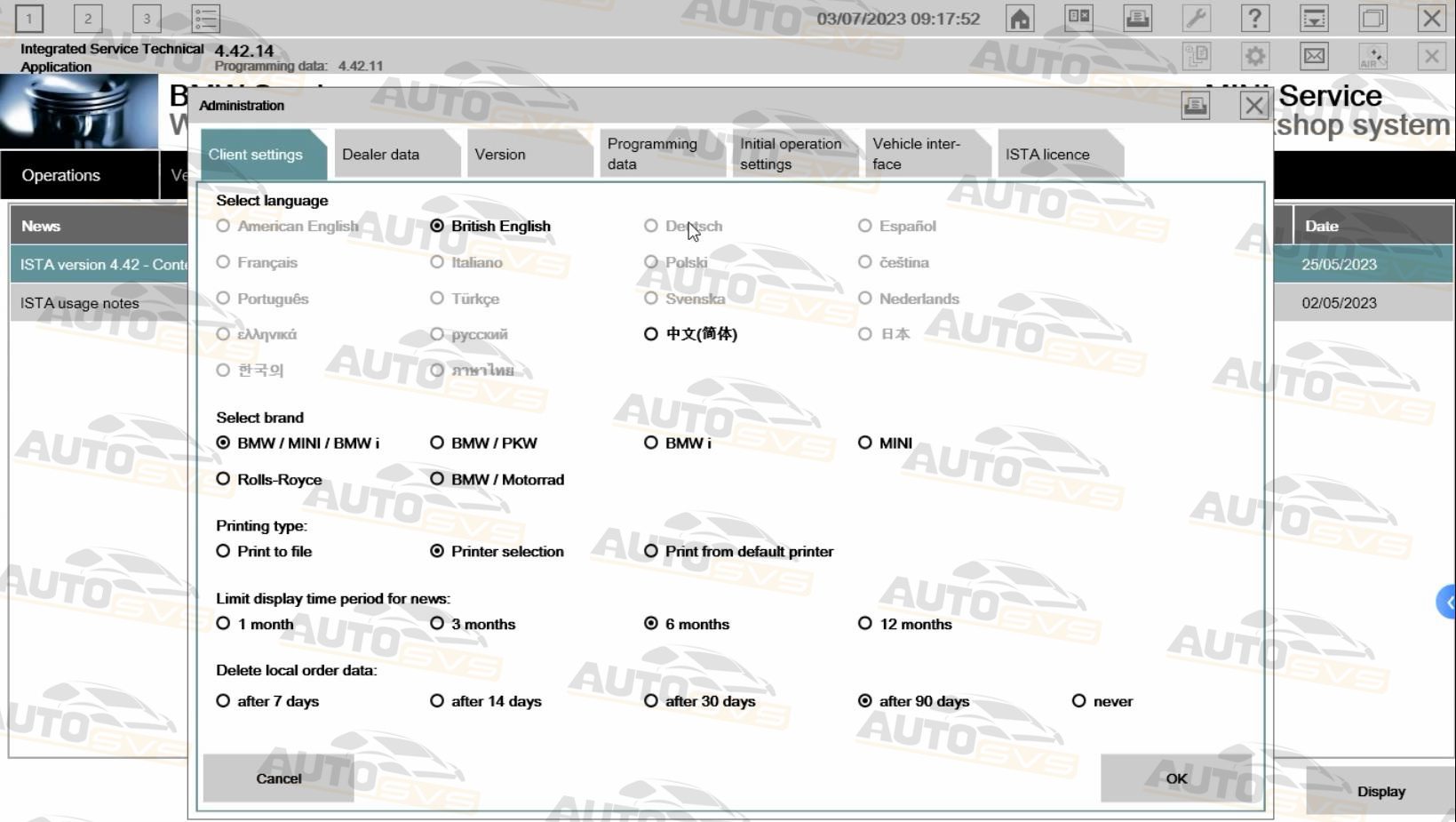The image size is (1456, 822).
Task: Select Rolls-Royce brand
Action: tap(269, 479)
